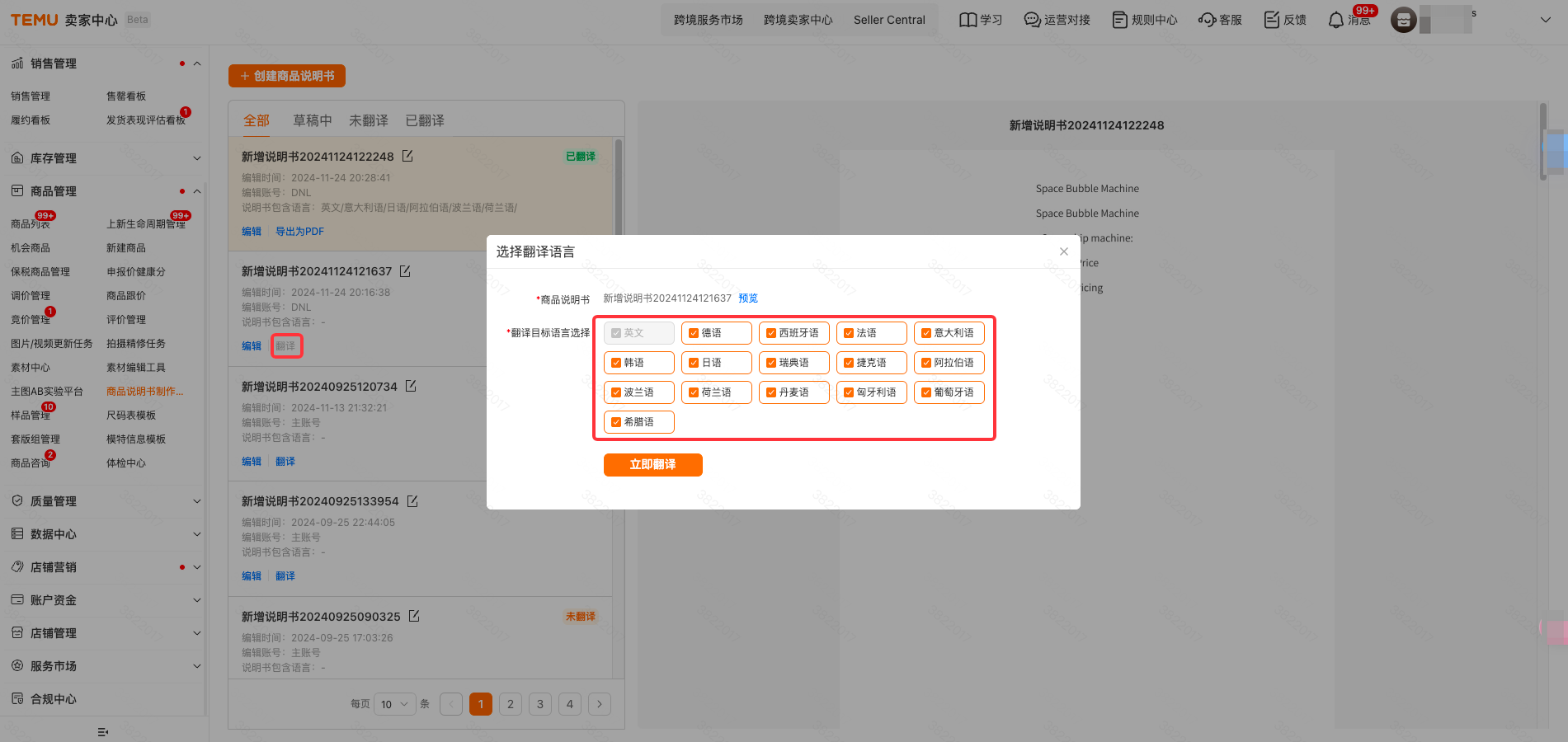Go to page 2 of list
1568x742 pixels.
tap(511, 704)
